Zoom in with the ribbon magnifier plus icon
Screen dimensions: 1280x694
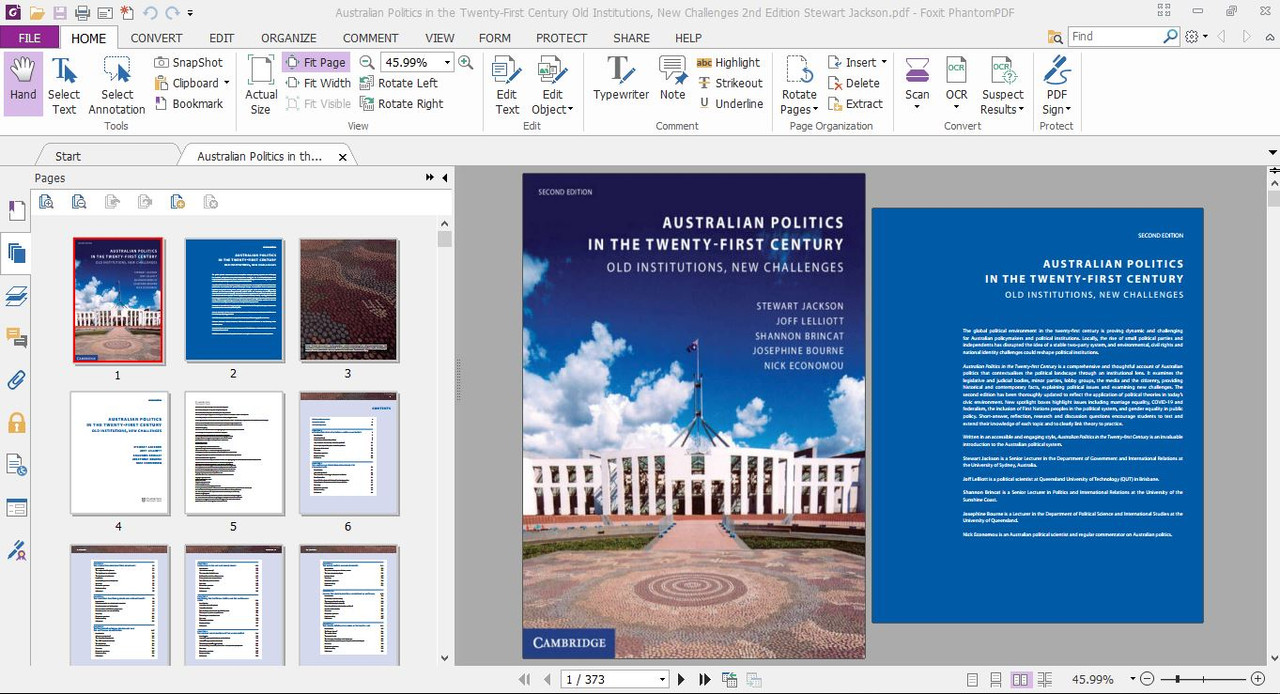466,62
